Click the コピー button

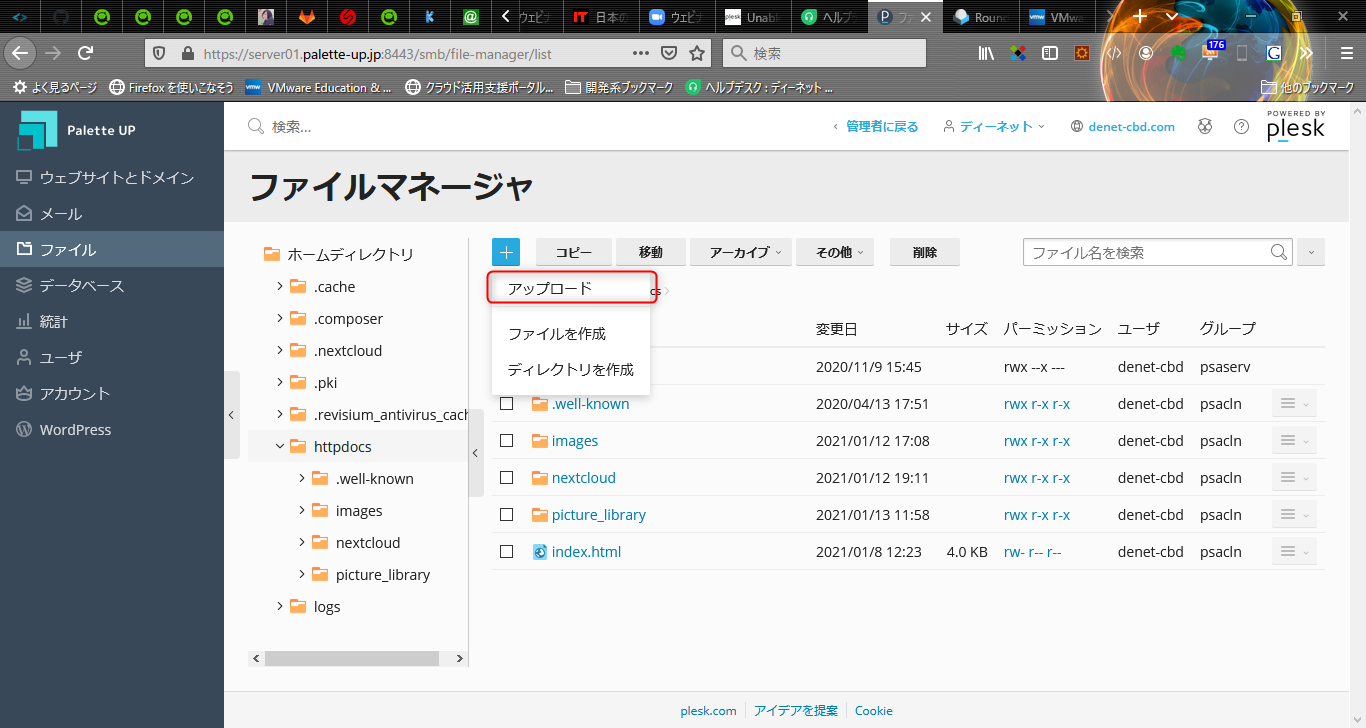[x=574, y=252]
